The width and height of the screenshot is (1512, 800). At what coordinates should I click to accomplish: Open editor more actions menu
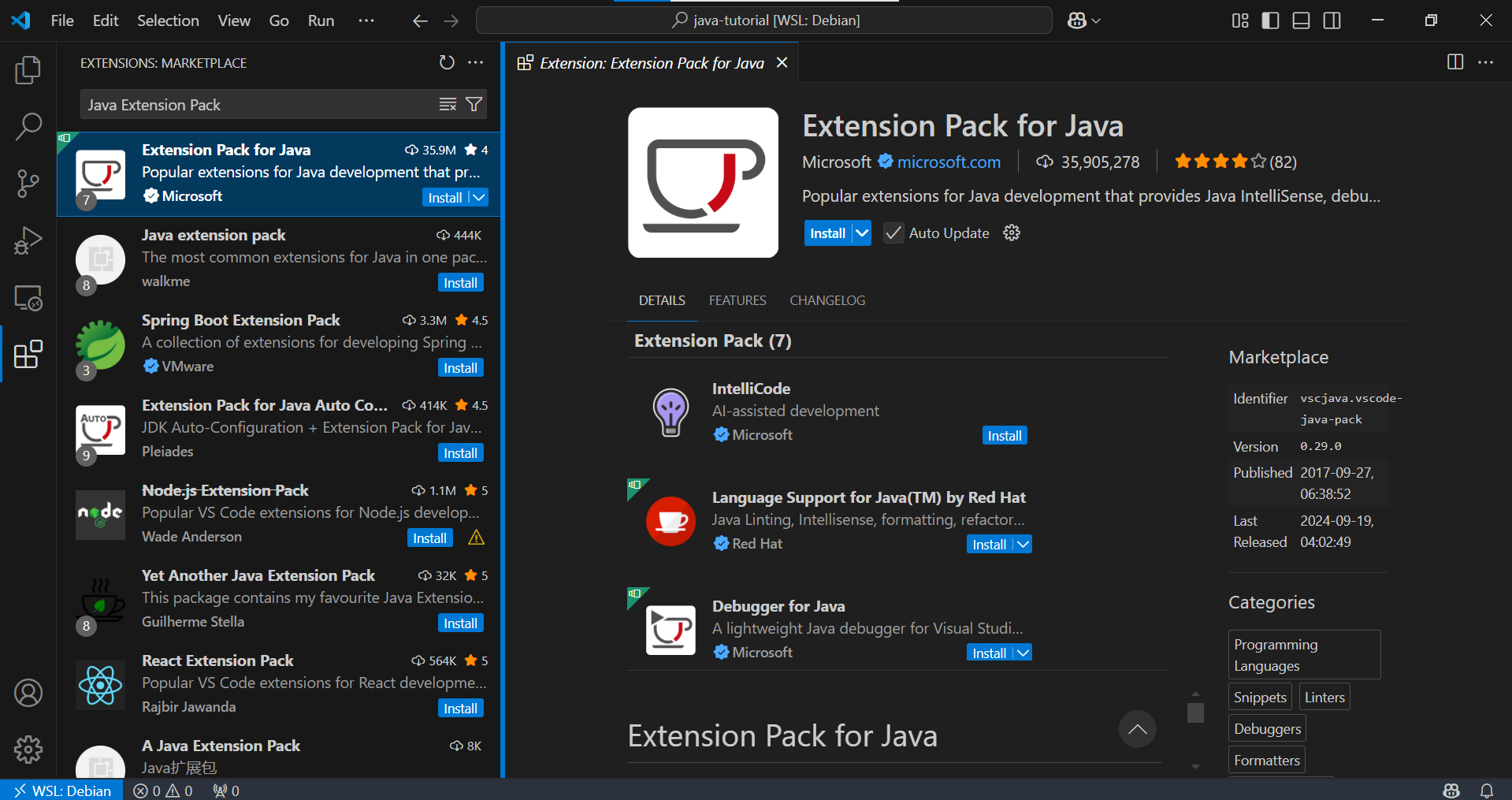pyautogui.click(x=1485, y=62)
